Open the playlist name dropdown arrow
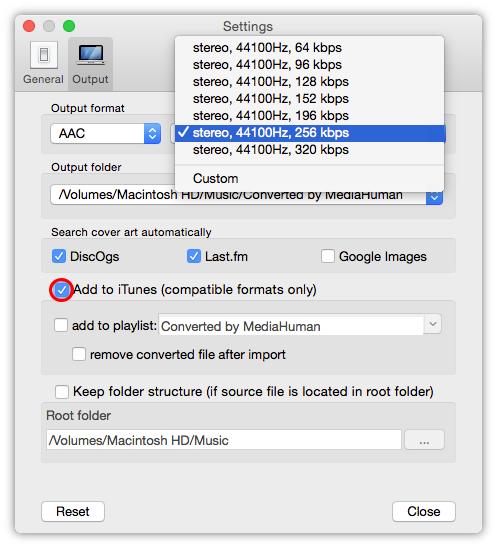This screenshot has width=497, height=548. [x=433, y=324]
